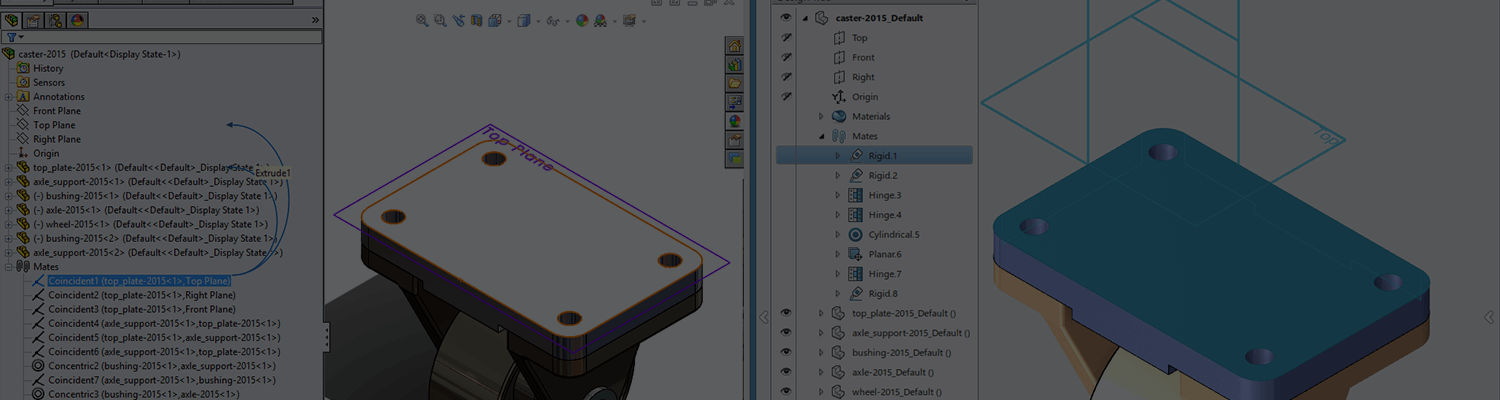Screen dimensions: 1500x400
Task: Open the PropertyManager tab
Action: pos(33,20)
